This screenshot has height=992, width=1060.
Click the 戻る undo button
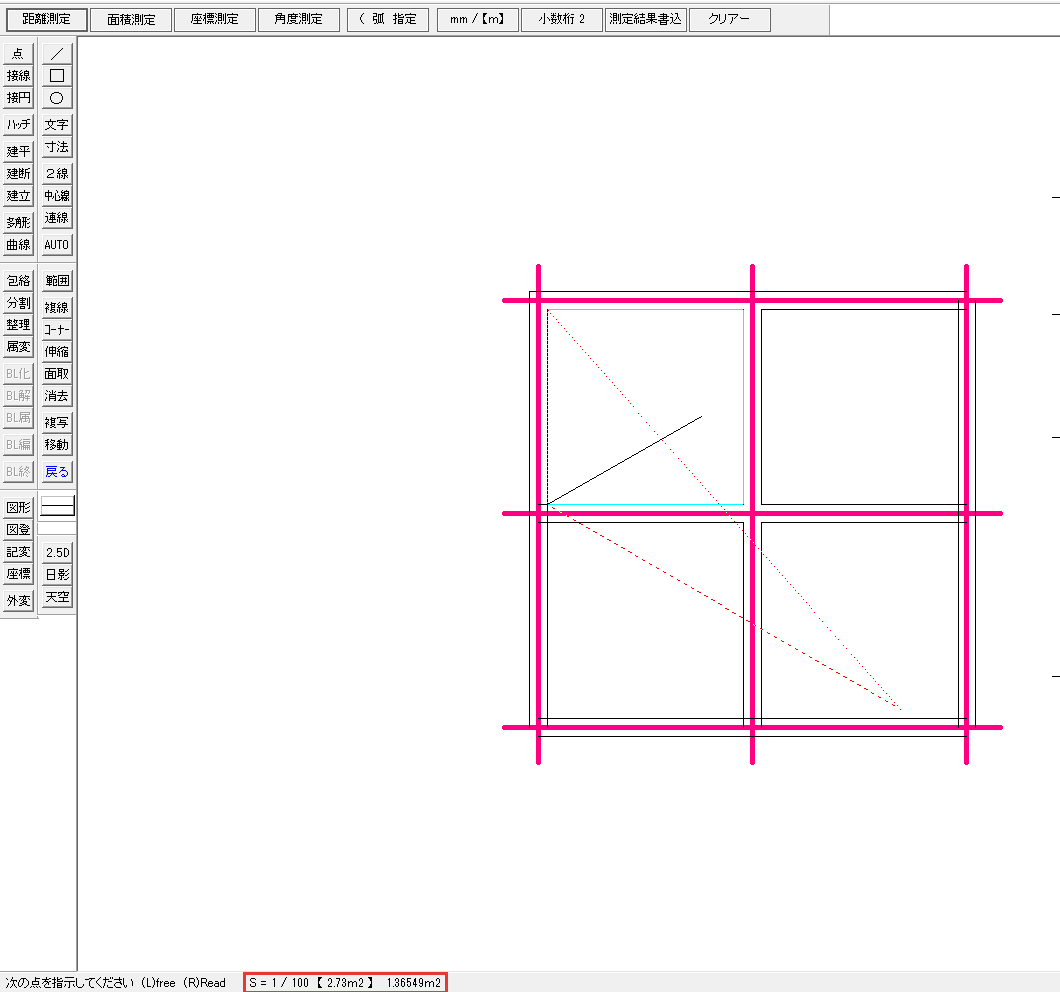pos(57,471)
